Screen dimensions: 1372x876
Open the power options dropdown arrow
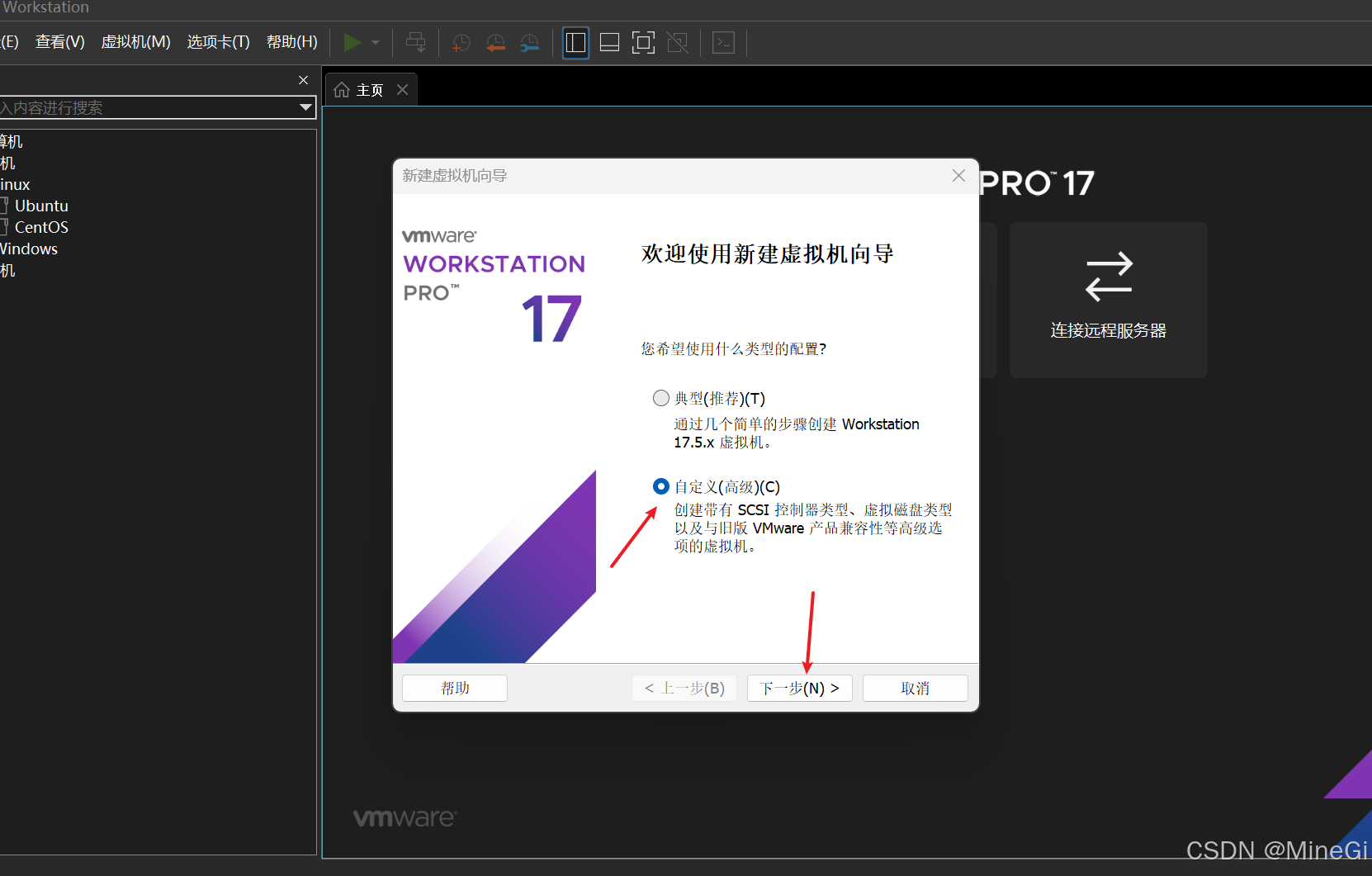pyautogui.click(x=376, y=43)
